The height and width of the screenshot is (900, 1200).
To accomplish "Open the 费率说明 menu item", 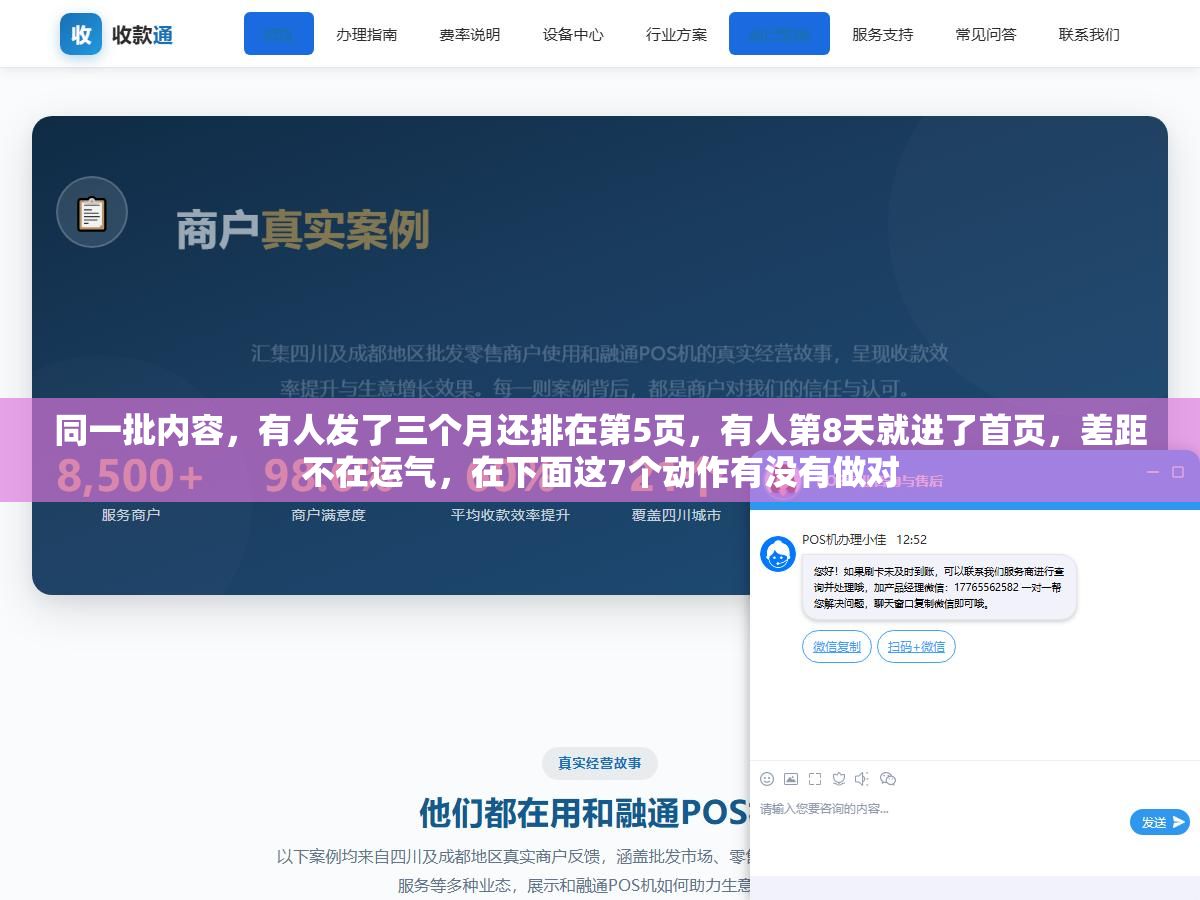I will pyautogui.click(x=469, y=34).
